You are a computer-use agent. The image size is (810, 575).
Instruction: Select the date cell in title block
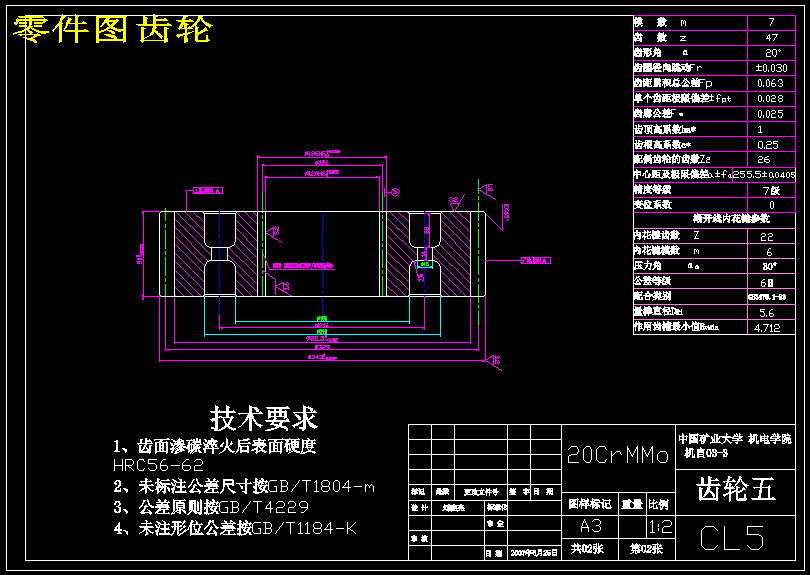pyautogui.click(x=535, y=553)
